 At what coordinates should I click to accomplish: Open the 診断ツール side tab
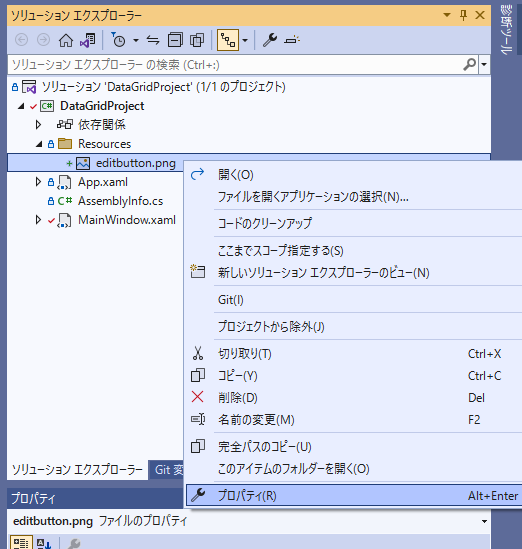pyautogui.click(x=507, y=29)
